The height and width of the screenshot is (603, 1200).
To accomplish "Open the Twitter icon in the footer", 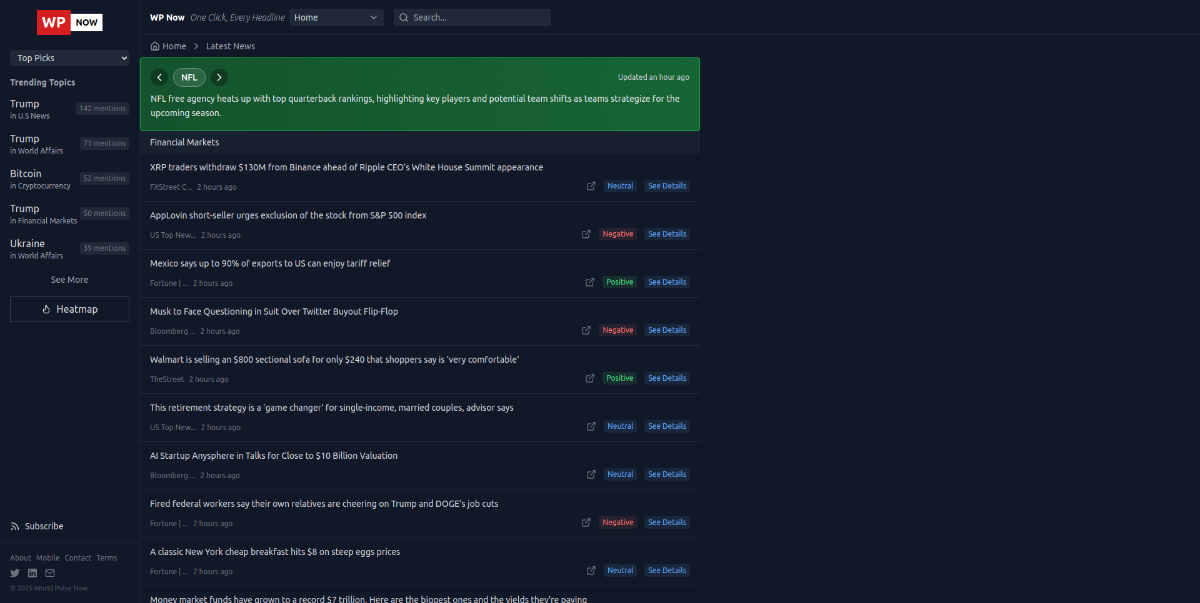I will tap(15, 573).
